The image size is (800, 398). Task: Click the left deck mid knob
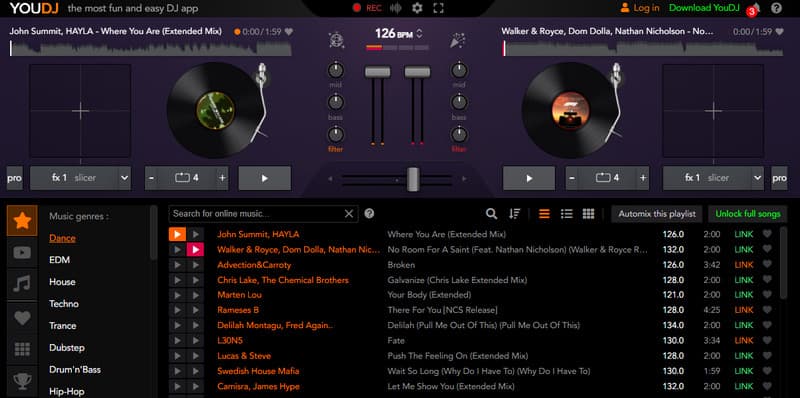336,70
